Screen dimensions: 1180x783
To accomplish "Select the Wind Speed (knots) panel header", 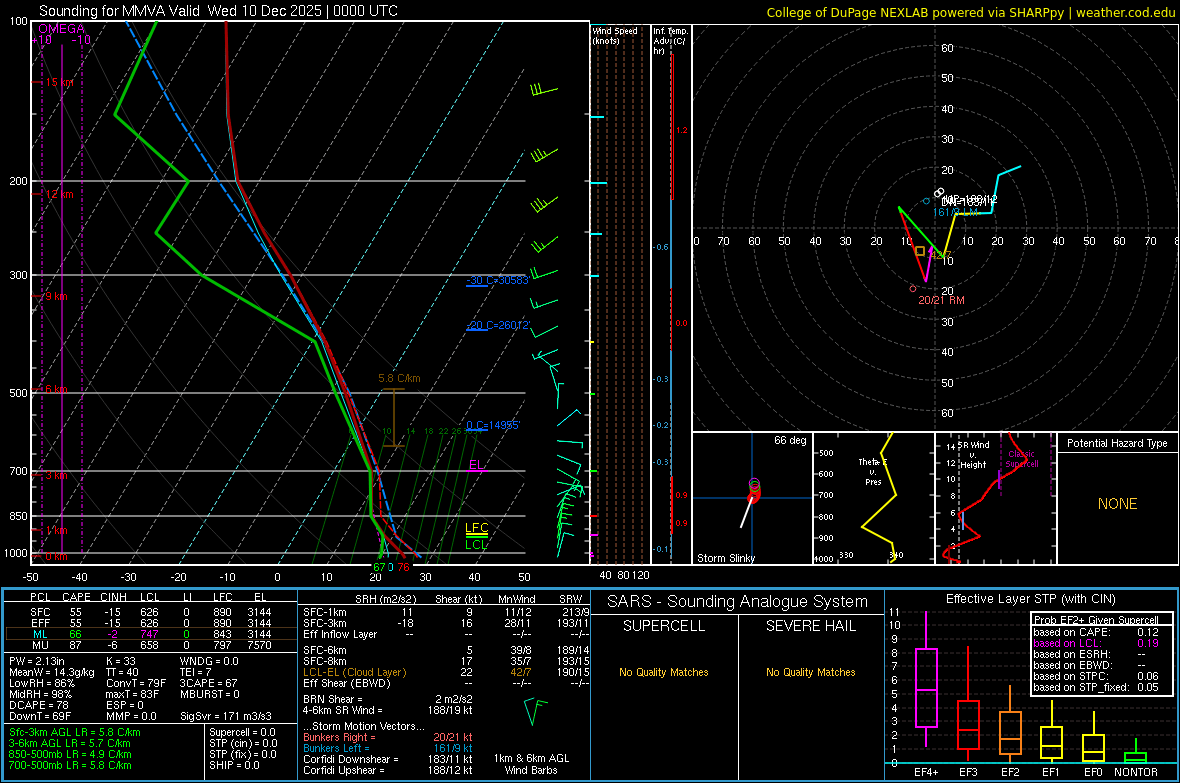I will [x=615, y=35].
